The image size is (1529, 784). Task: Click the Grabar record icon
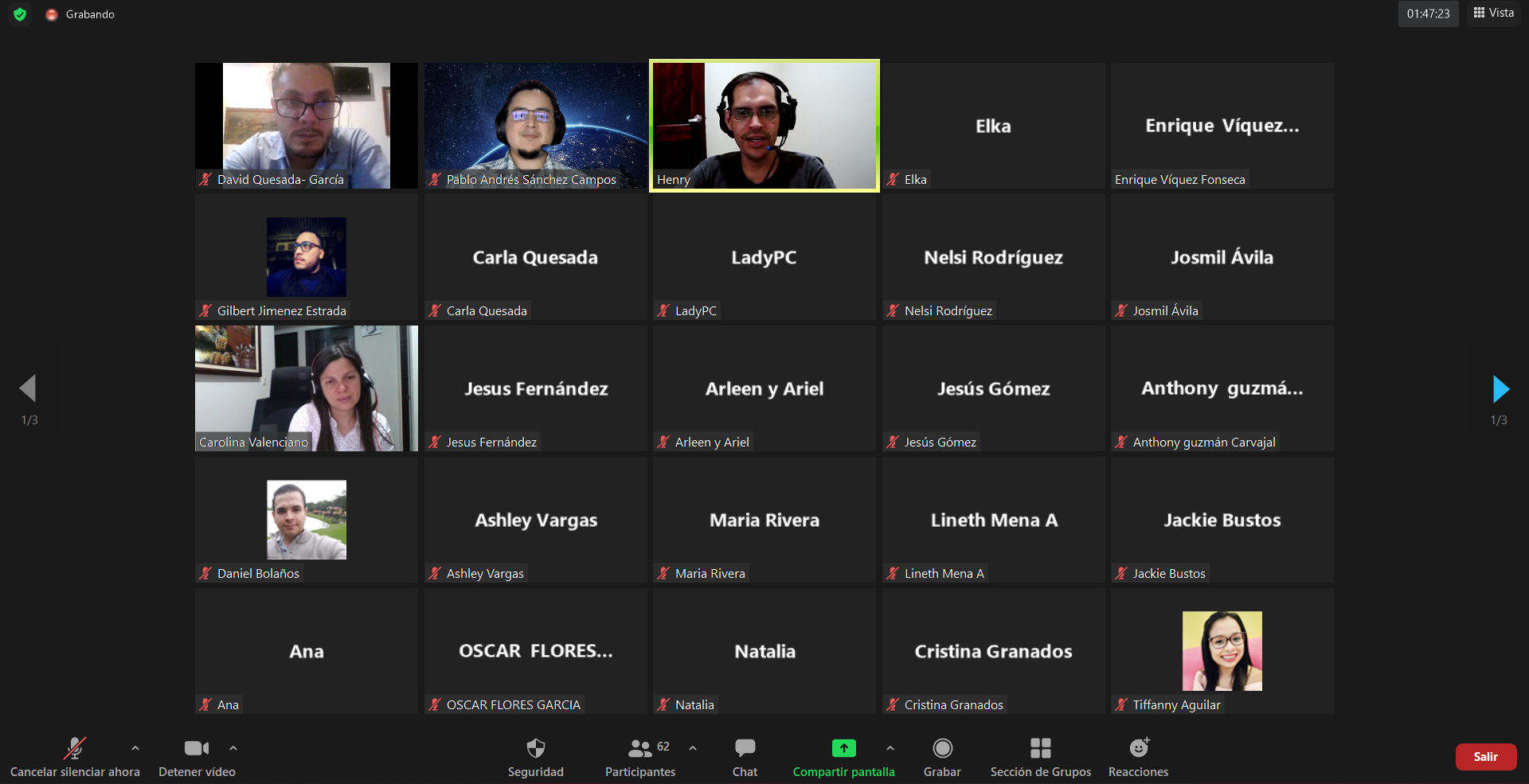click(x=942, y=749)
